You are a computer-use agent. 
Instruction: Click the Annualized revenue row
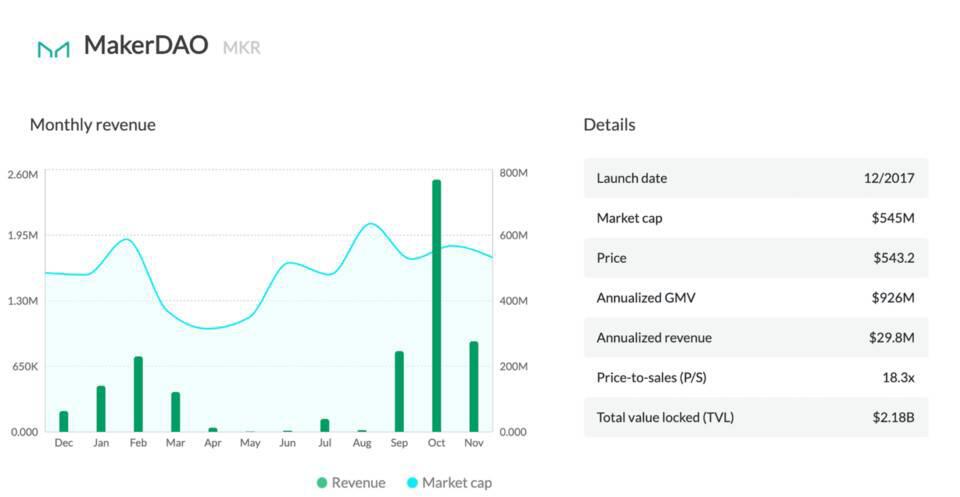(x=755, y=338)
